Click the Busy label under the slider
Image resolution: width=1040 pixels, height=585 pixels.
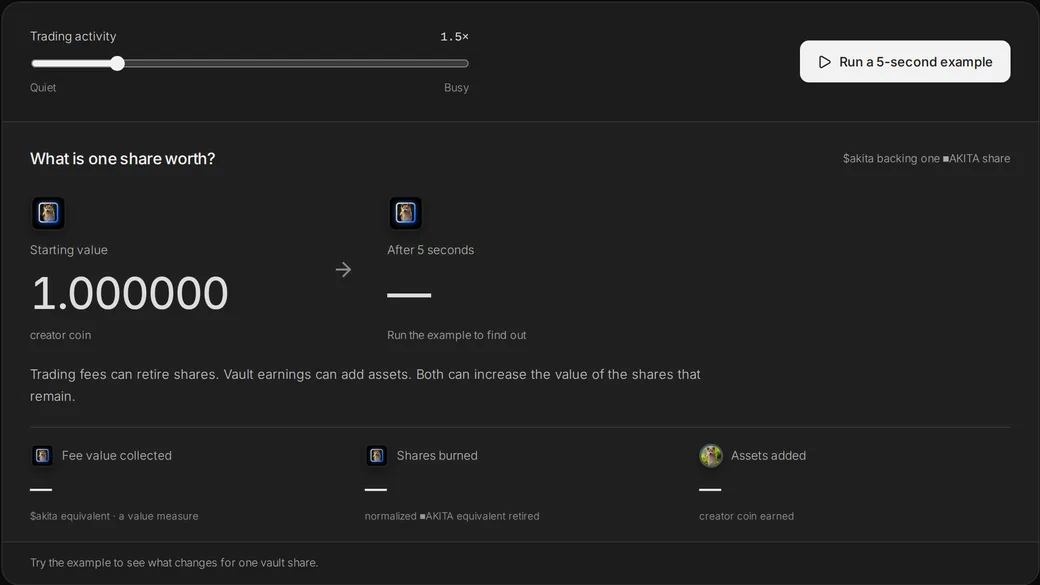click(456, 88)
